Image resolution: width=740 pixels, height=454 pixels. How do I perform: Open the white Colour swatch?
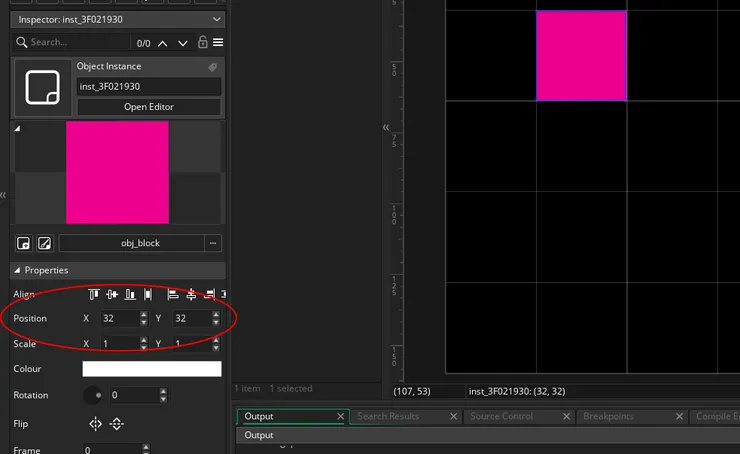coord(152,369)
